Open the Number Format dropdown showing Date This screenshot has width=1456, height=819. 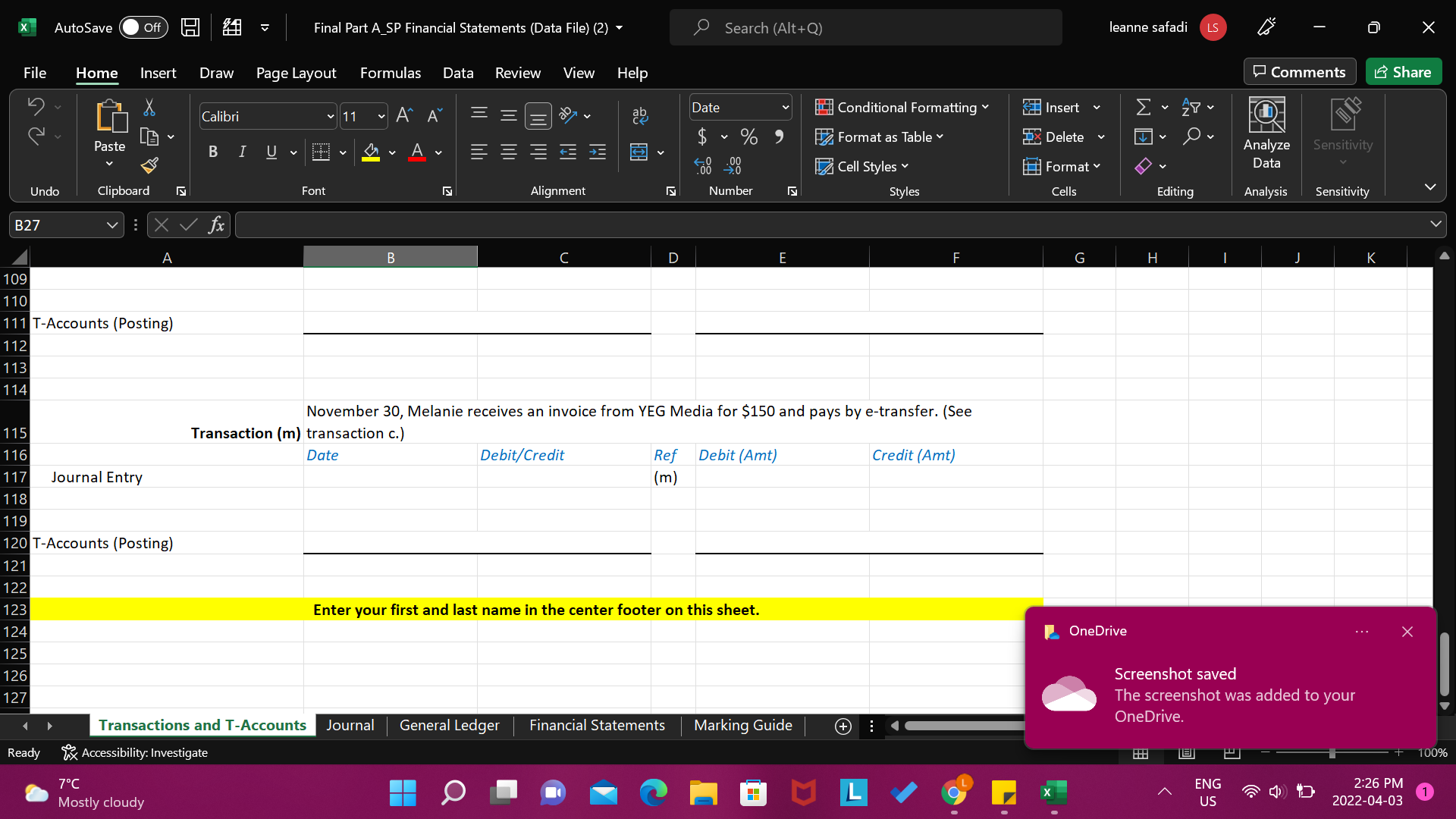coord(785,107)
